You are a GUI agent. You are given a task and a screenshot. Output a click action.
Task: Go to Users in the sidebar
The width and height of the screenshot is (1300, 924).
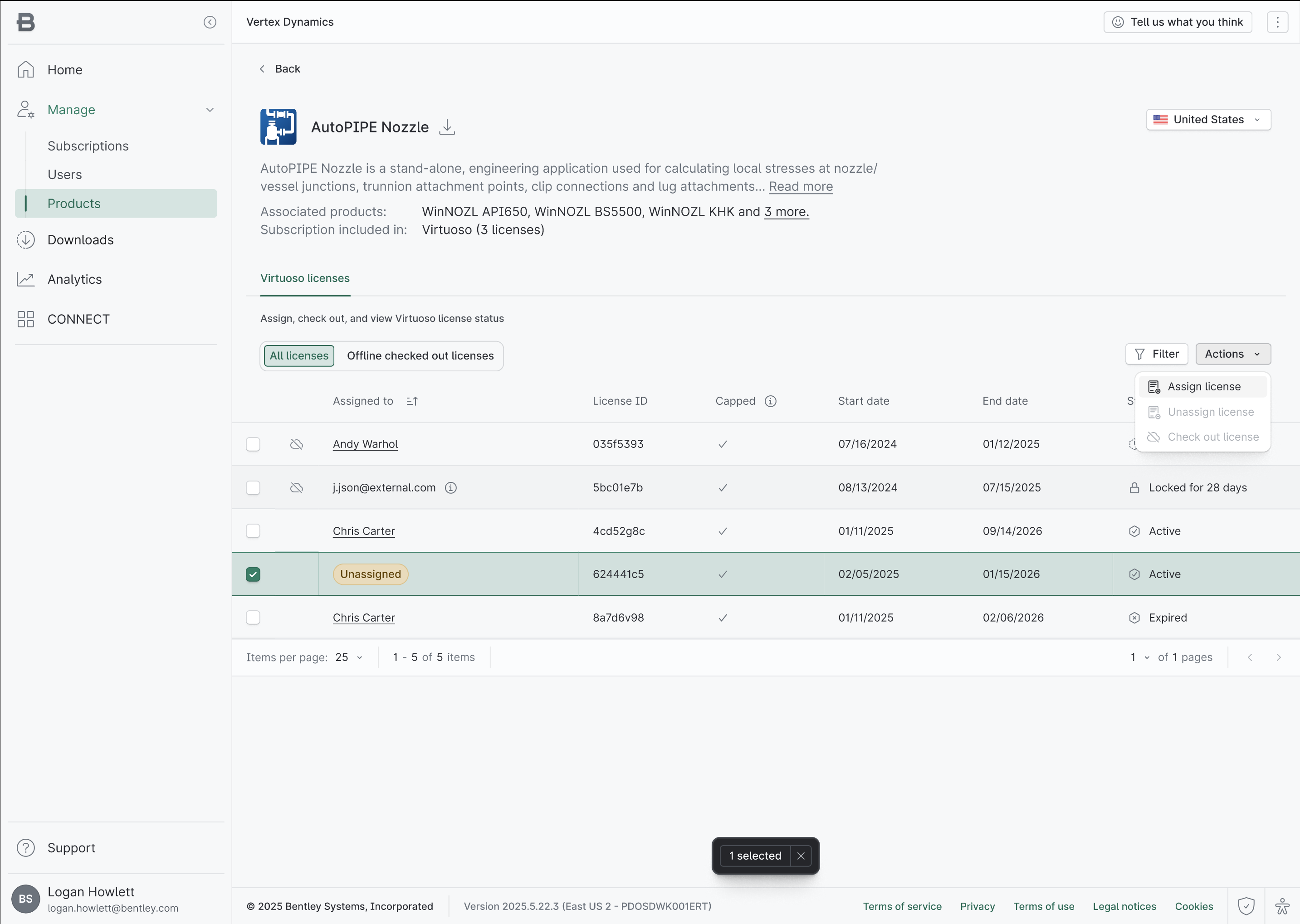tap(65, 175)
